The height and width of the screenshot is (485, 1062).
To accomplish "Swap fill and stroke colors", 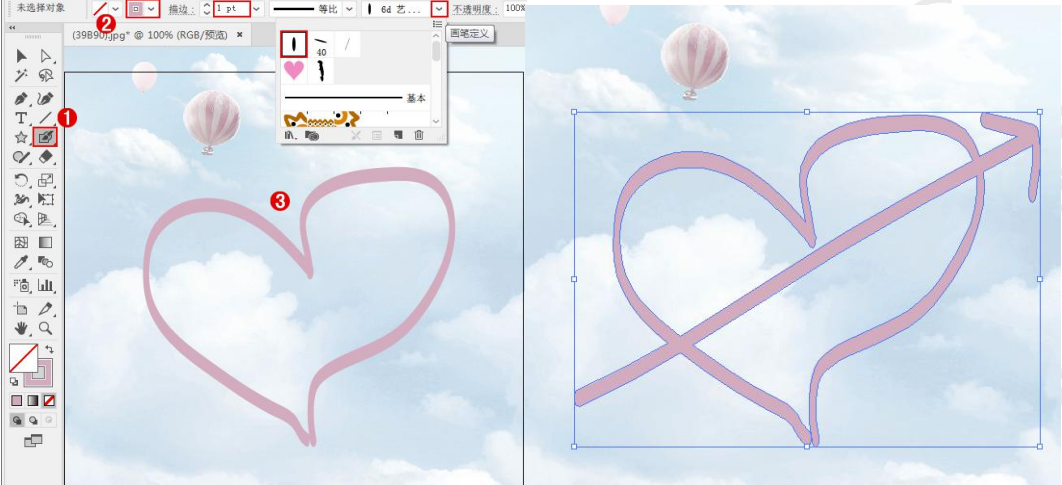I will [x=48, y=348].
